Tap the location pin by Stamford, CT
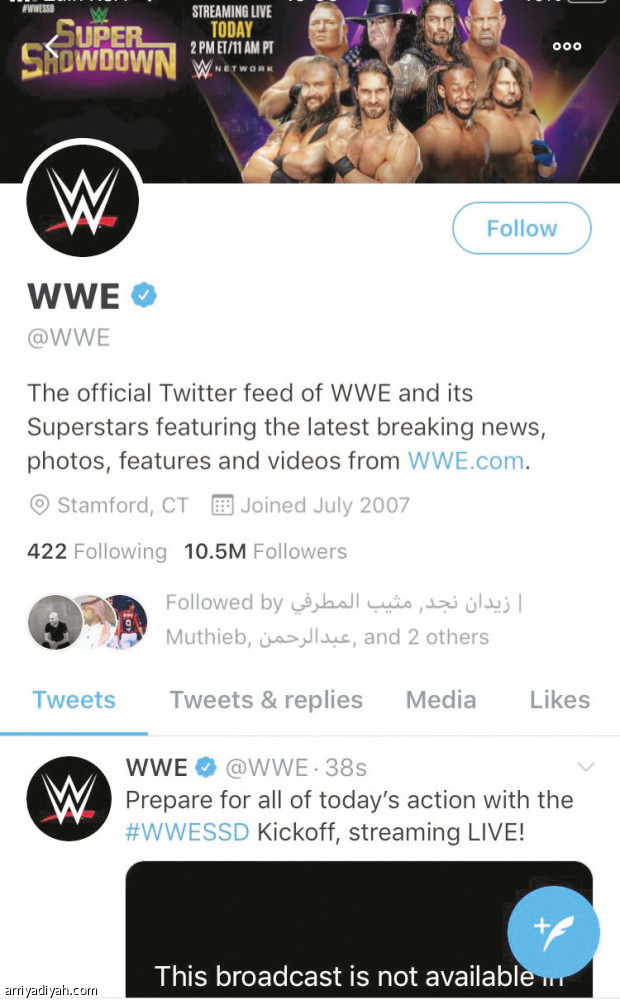620x1000 pixels. (x=40, y=505)
